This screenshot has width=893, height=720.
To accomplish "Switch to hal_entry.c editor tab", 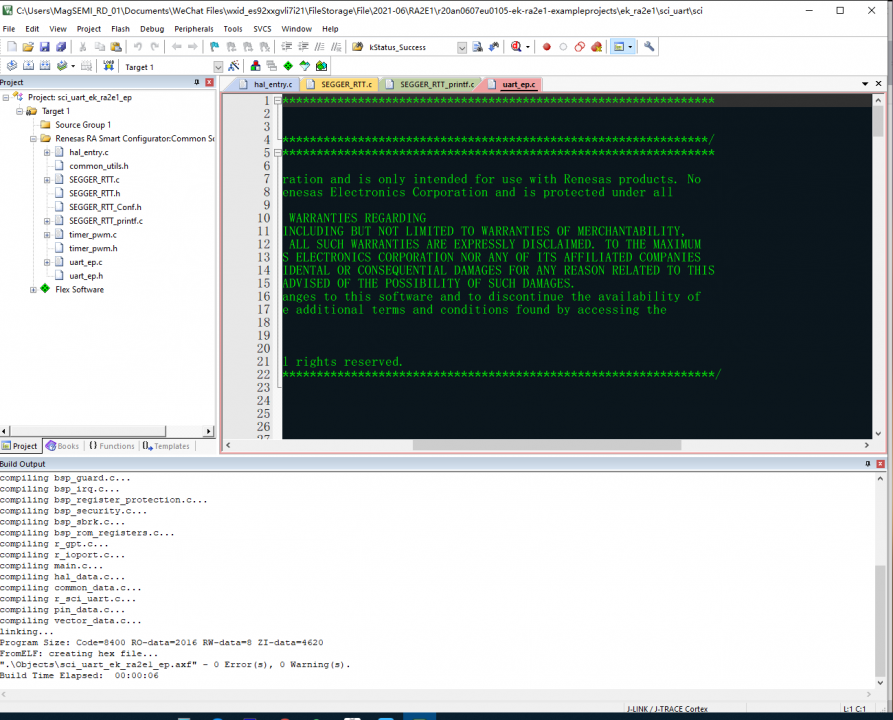I will click(267, 84).
